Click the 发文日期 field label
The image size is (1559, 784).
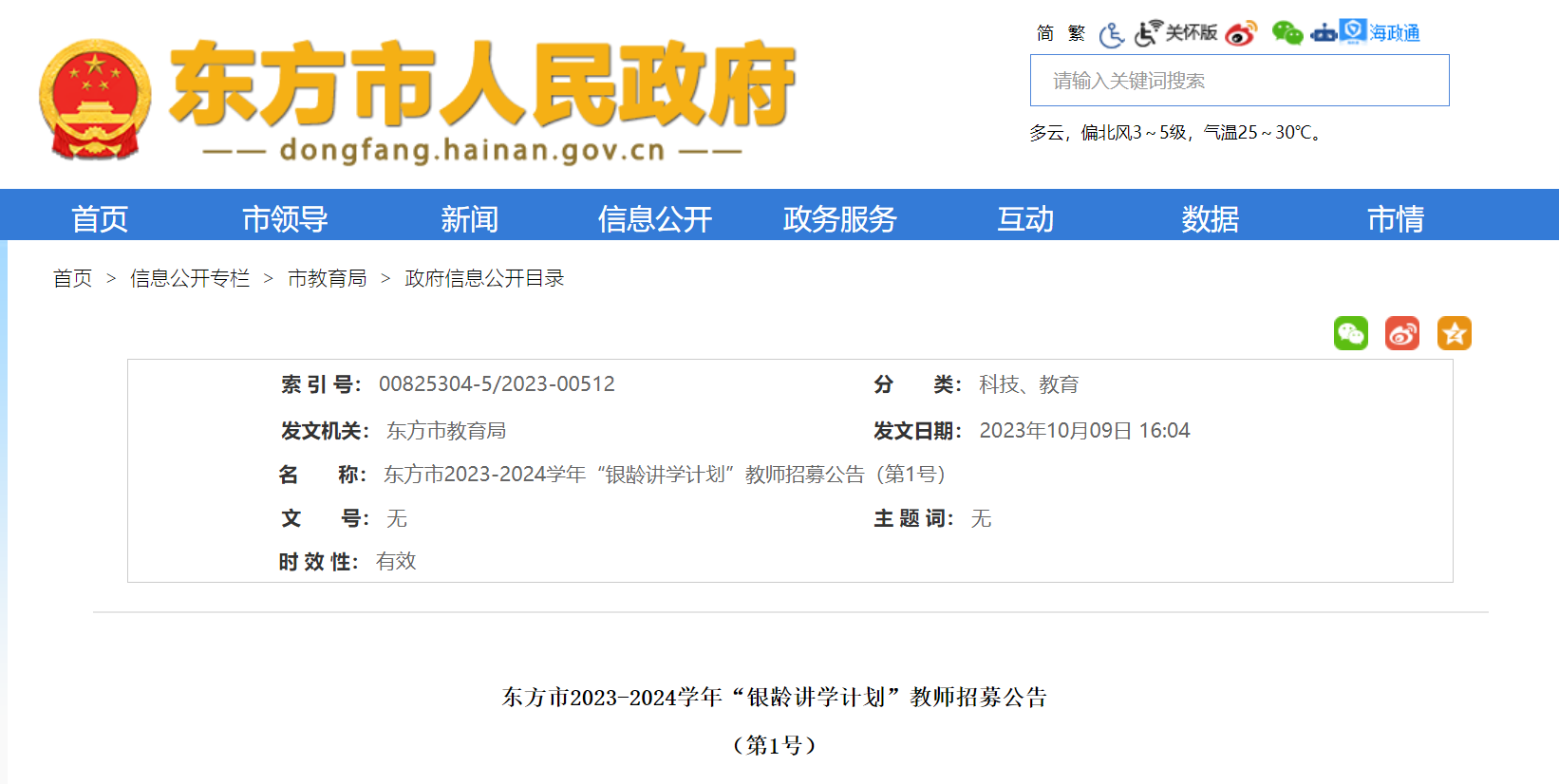918,431
